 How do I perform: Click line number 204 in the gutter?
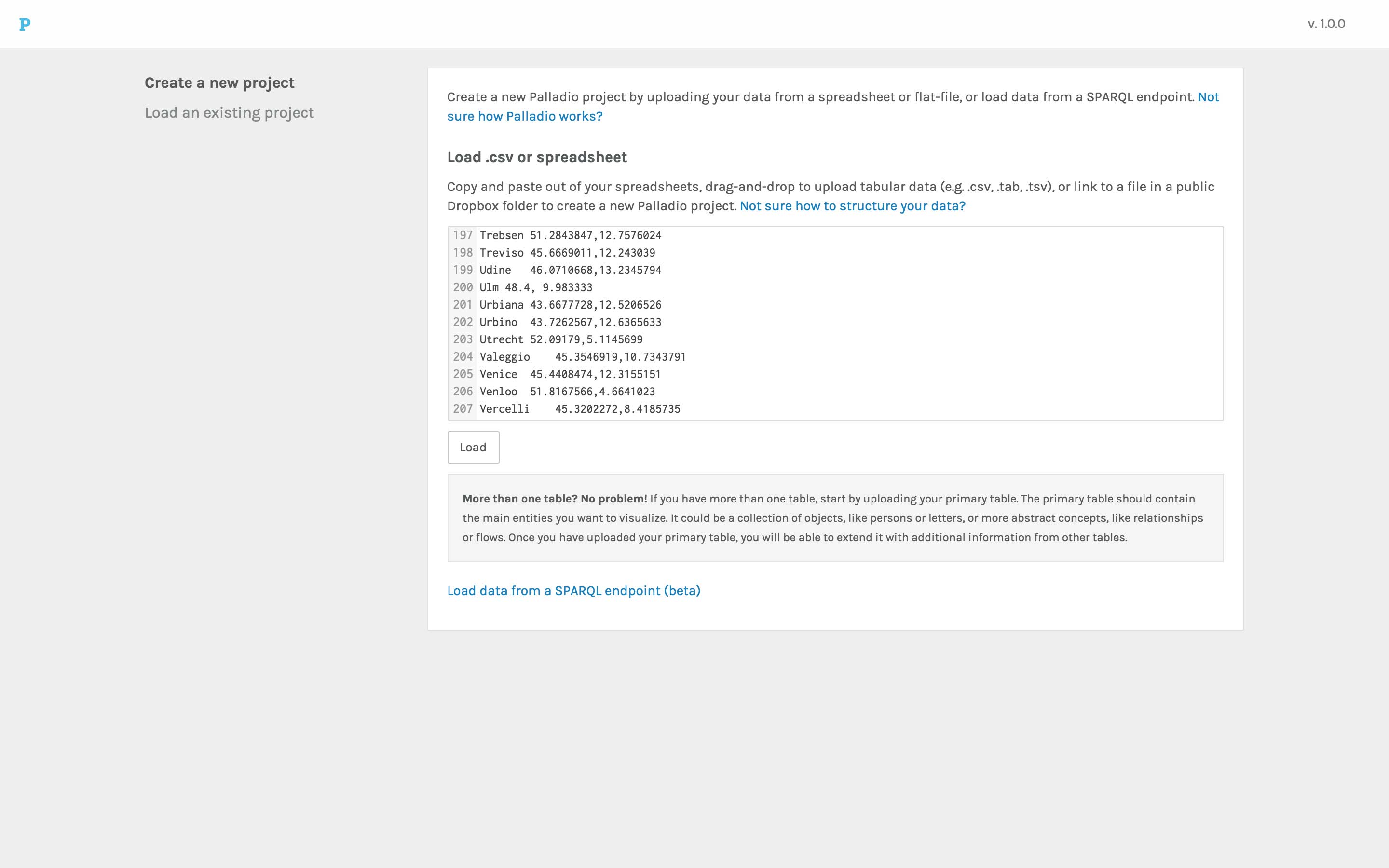[463, 357]
